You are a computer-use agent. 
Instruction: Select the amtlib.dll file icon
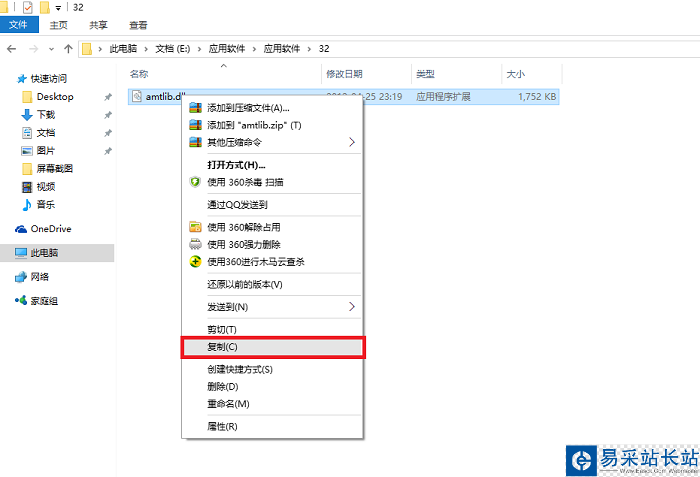[x=137, y=96]
